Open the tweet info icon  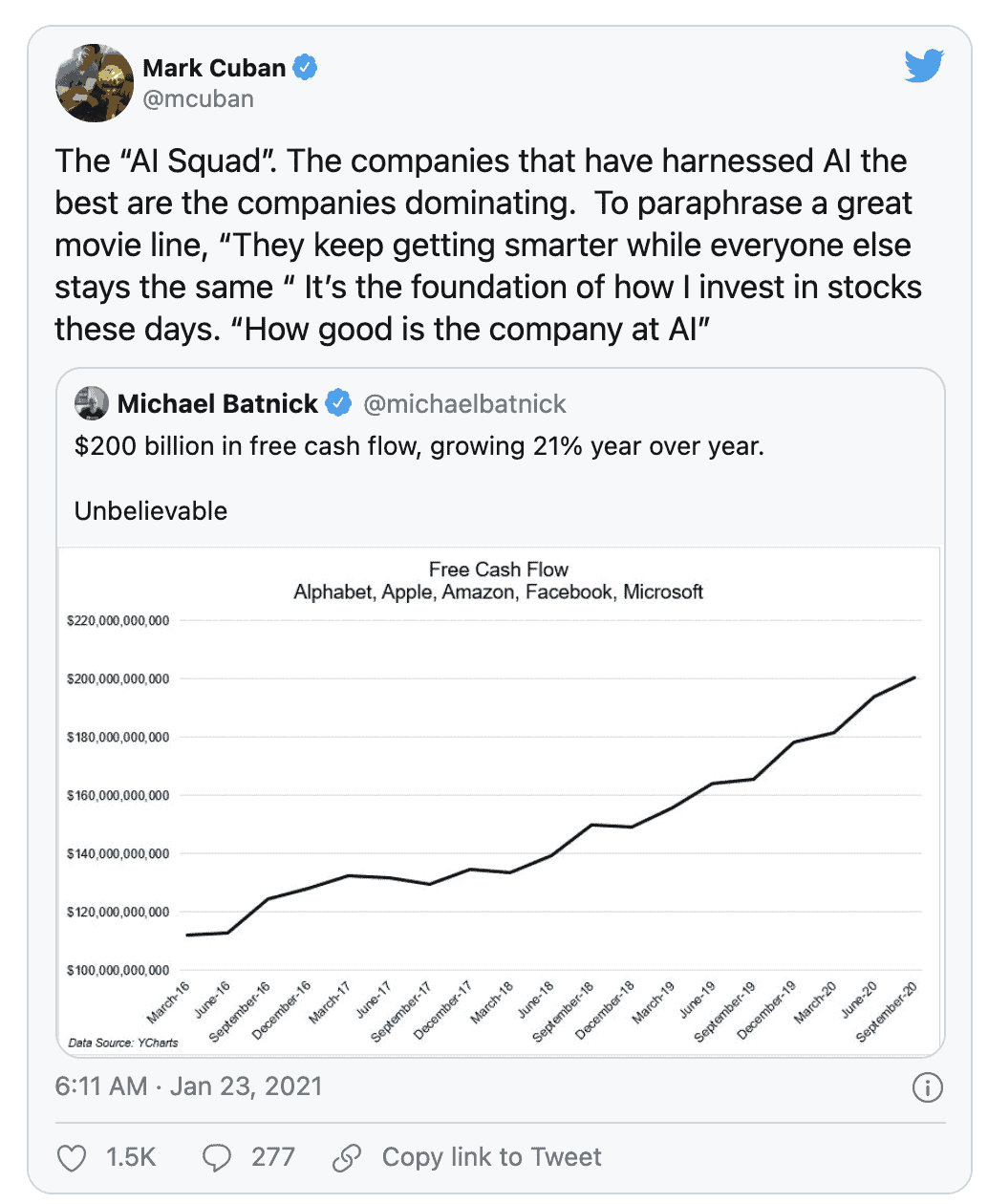[927, 1087]
